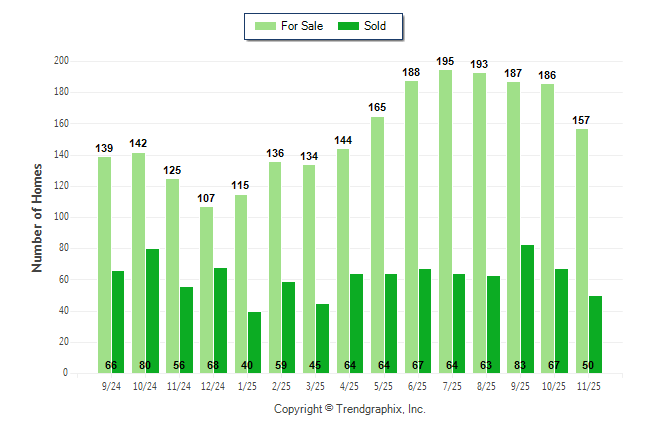This screenshot has width=646, height=434.
Task: Click the 9/24 x-axis date label
Action: 111,384
